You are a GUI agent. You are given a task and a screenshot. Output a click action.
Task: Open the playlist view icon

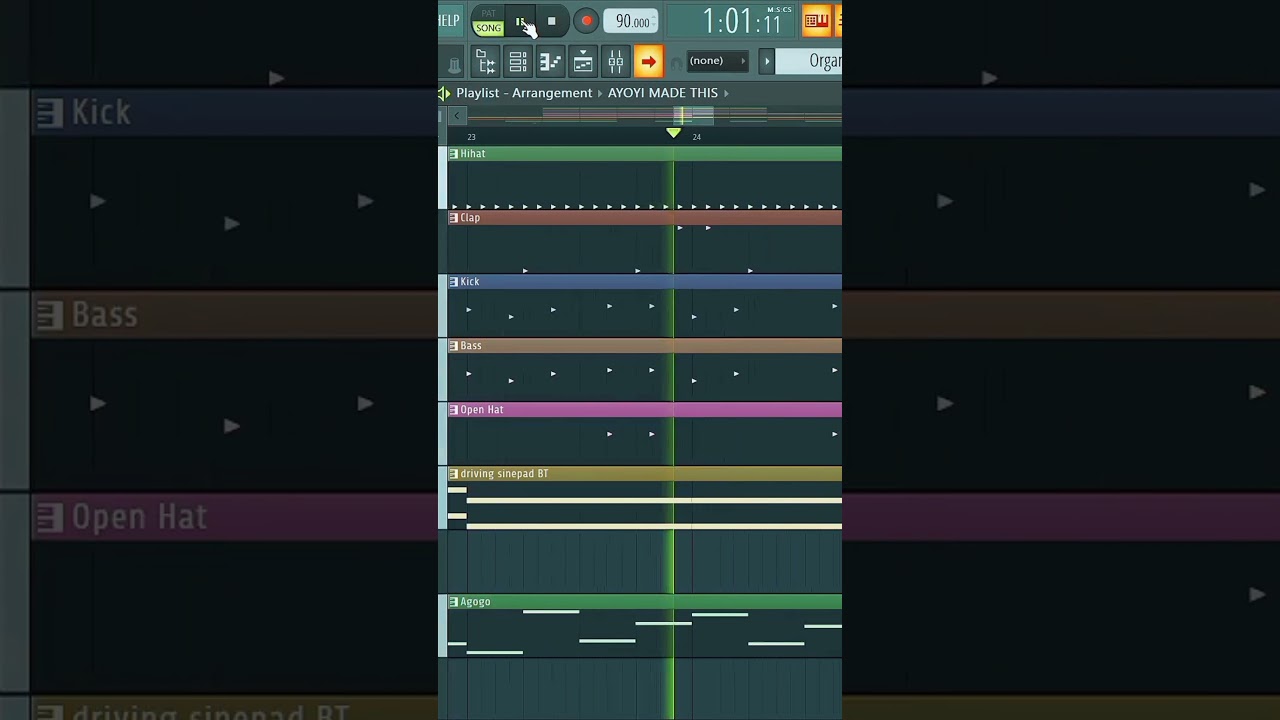(x=583, y=62)
